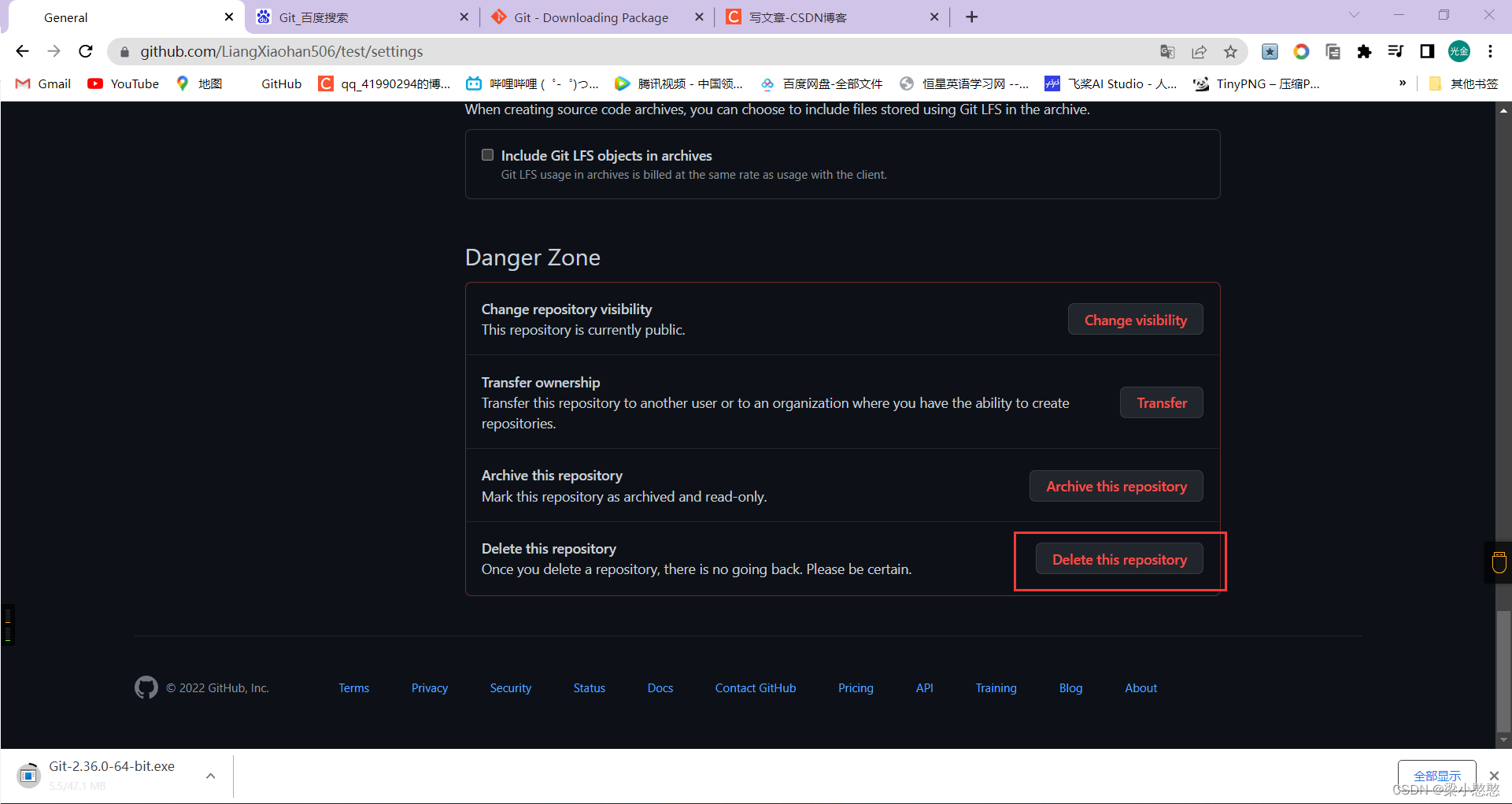The height and width of the screenshot is (804, 1512).
Task: Click the lock icon in address bar
Action: click(x=124, y=52)
